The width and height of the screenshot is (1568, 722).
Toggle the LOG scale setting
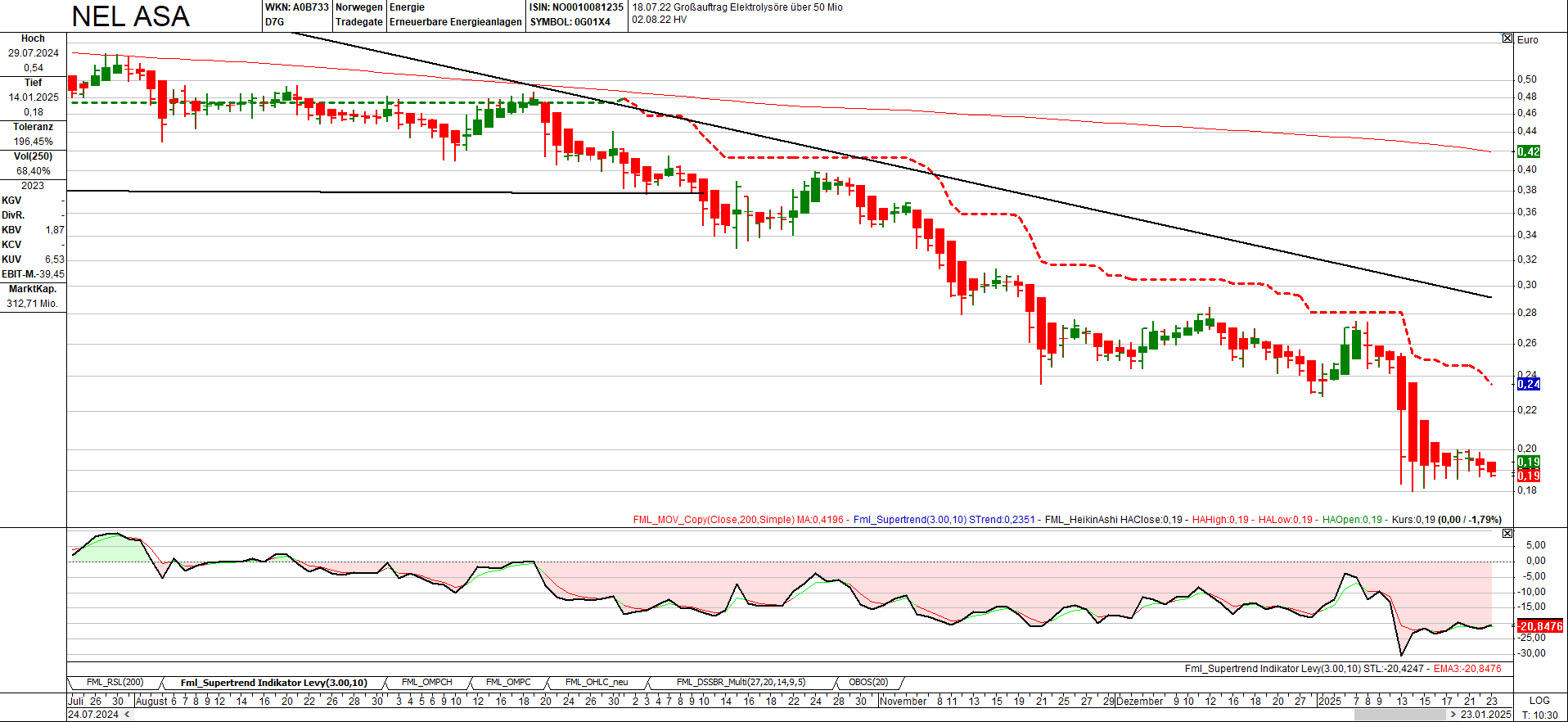[x=1539, y=701]
